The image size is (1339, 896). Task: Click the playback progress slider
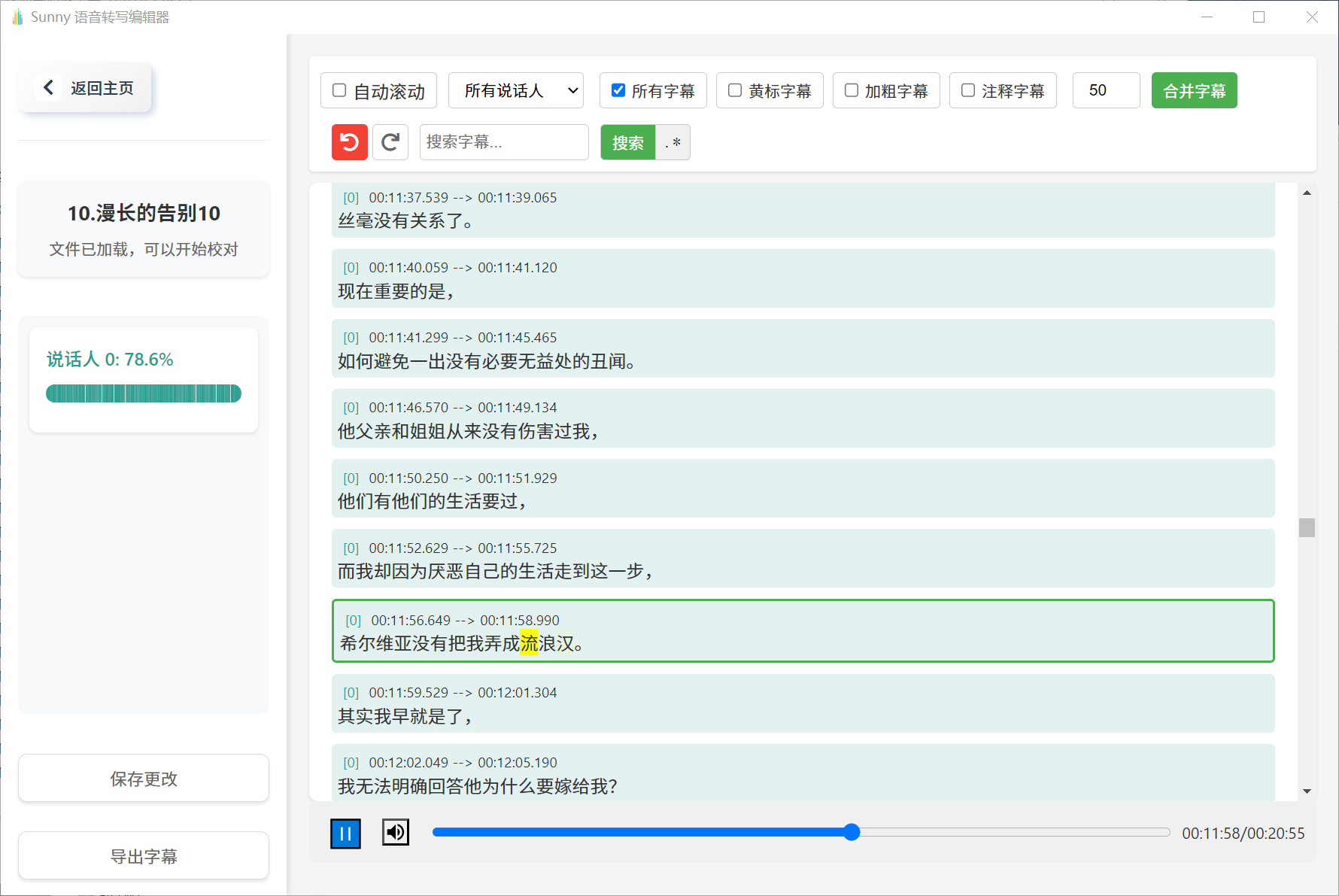click(851, 832)
